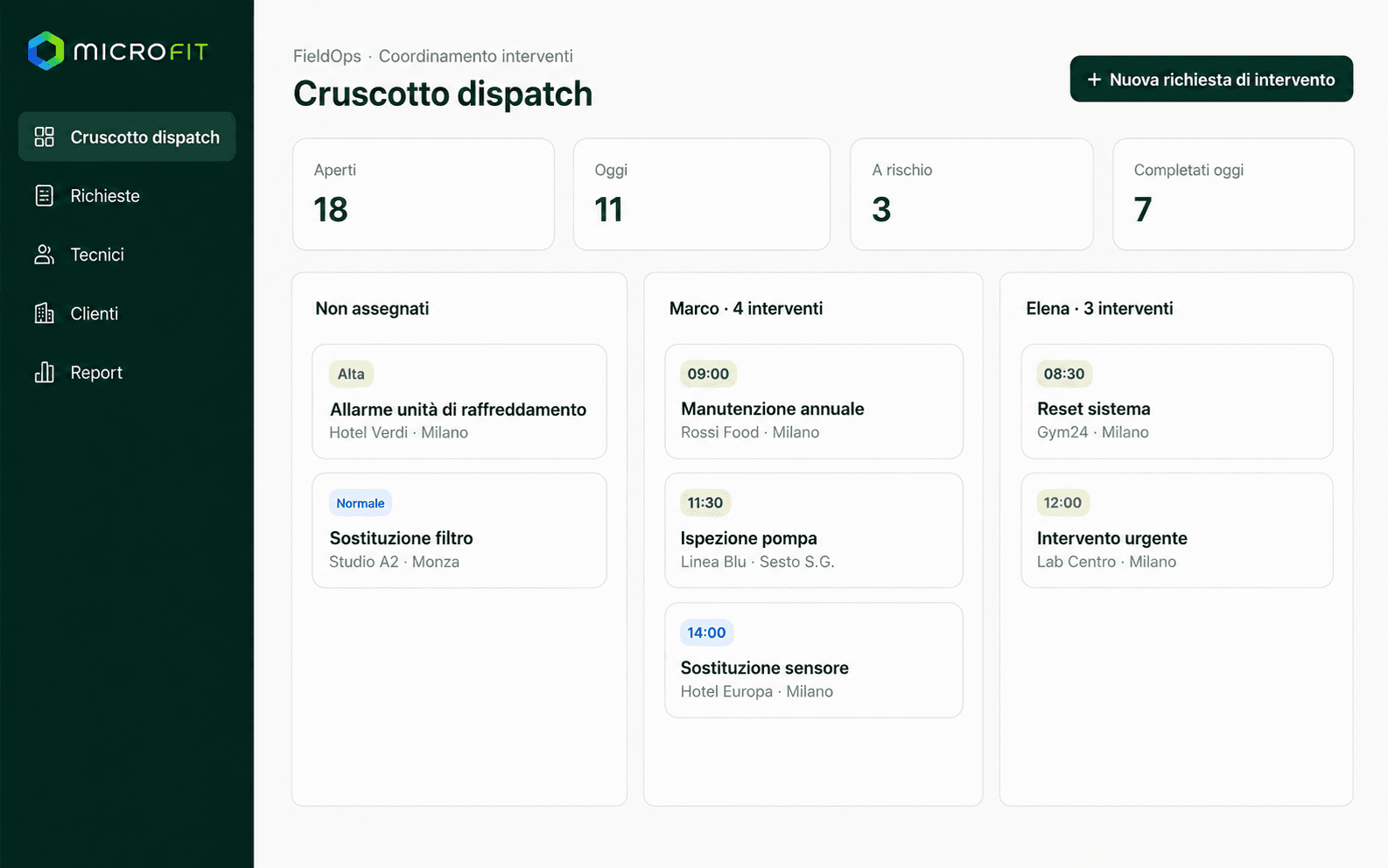Select Clienti in the sidebar
The width and height of the screenshot is (1388, 868).
pos(127,313)
